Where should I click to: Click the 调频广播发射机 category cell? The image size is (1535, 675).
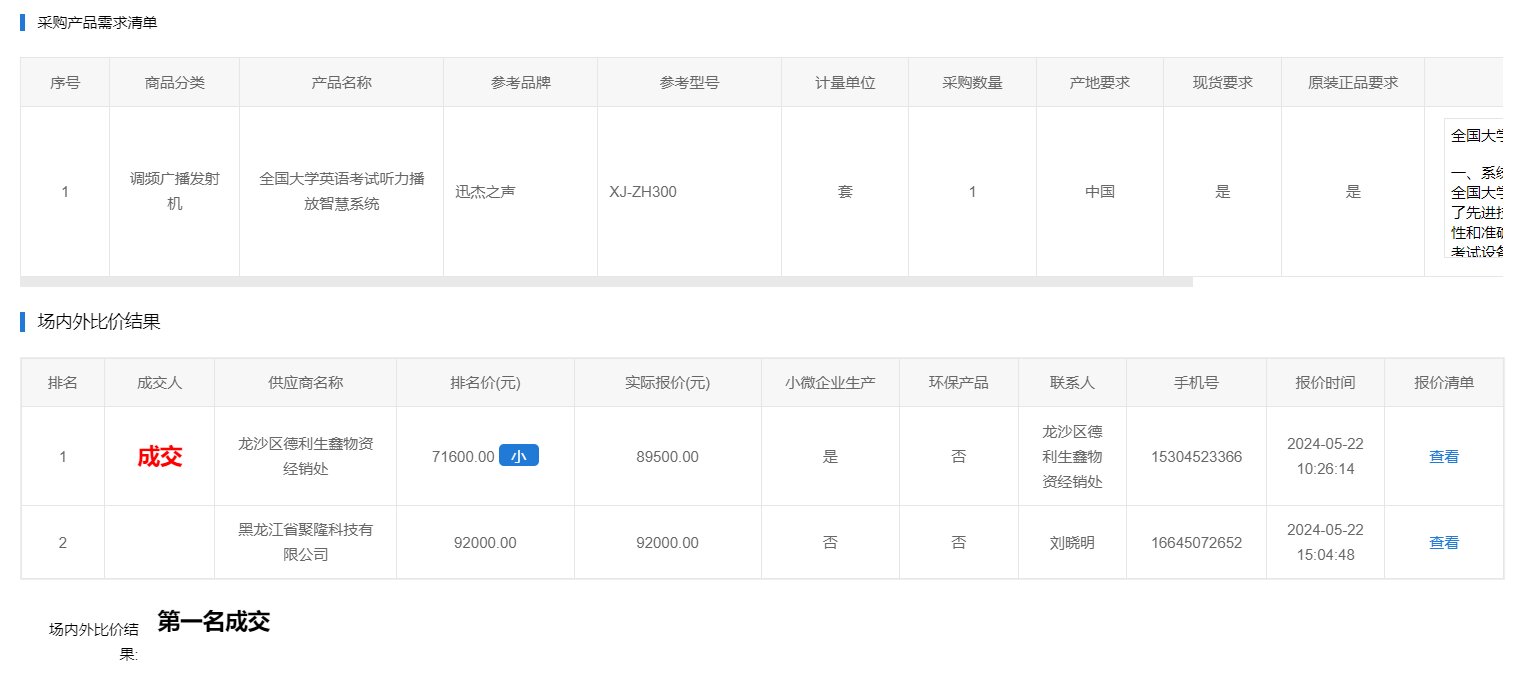coord(174,191)
